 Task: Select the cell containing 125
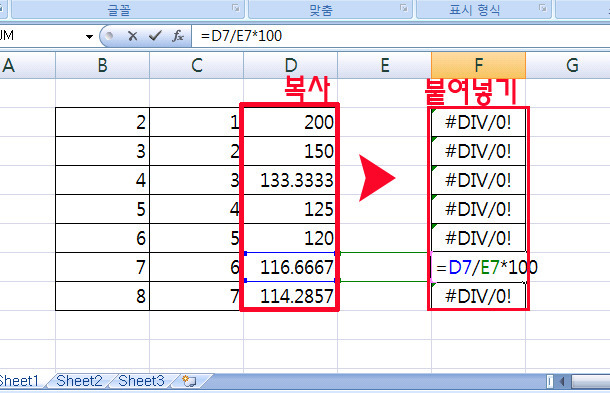pos(290,209)
